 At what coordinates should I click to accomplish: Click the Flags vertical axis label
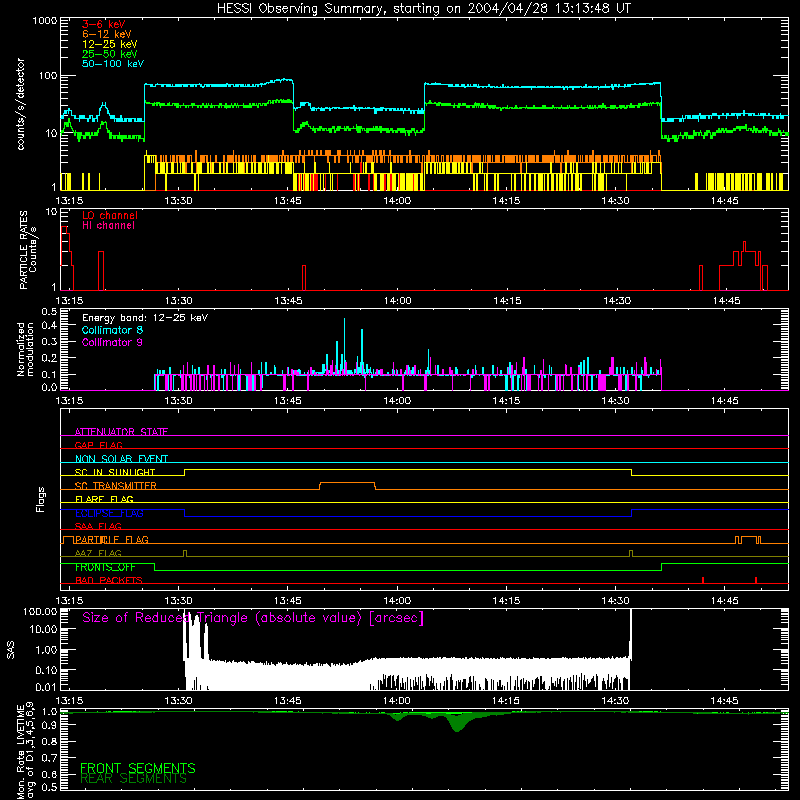[x=40, y=499]
